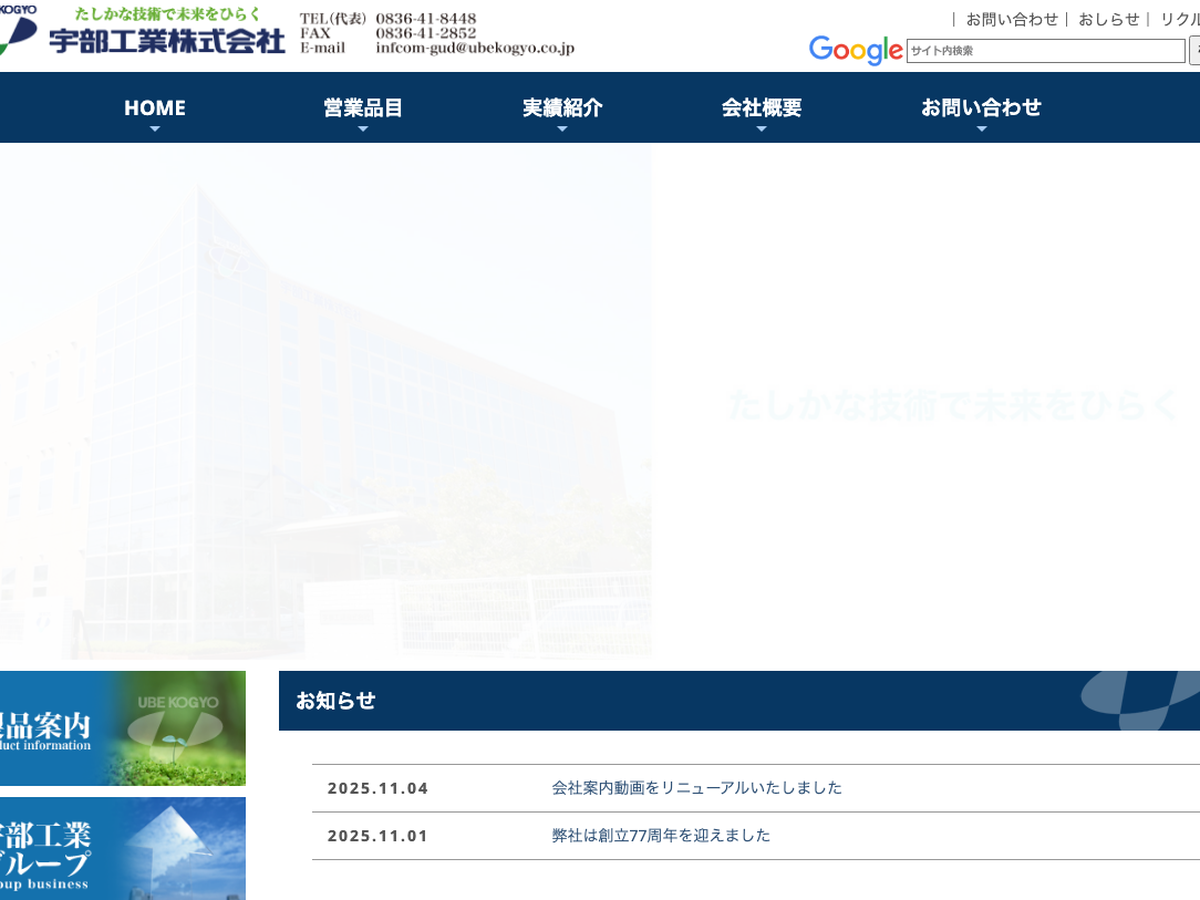Open the リクルート link at top right
The height and width of the screenshot is (900, 1200).
pos(1180,19)
